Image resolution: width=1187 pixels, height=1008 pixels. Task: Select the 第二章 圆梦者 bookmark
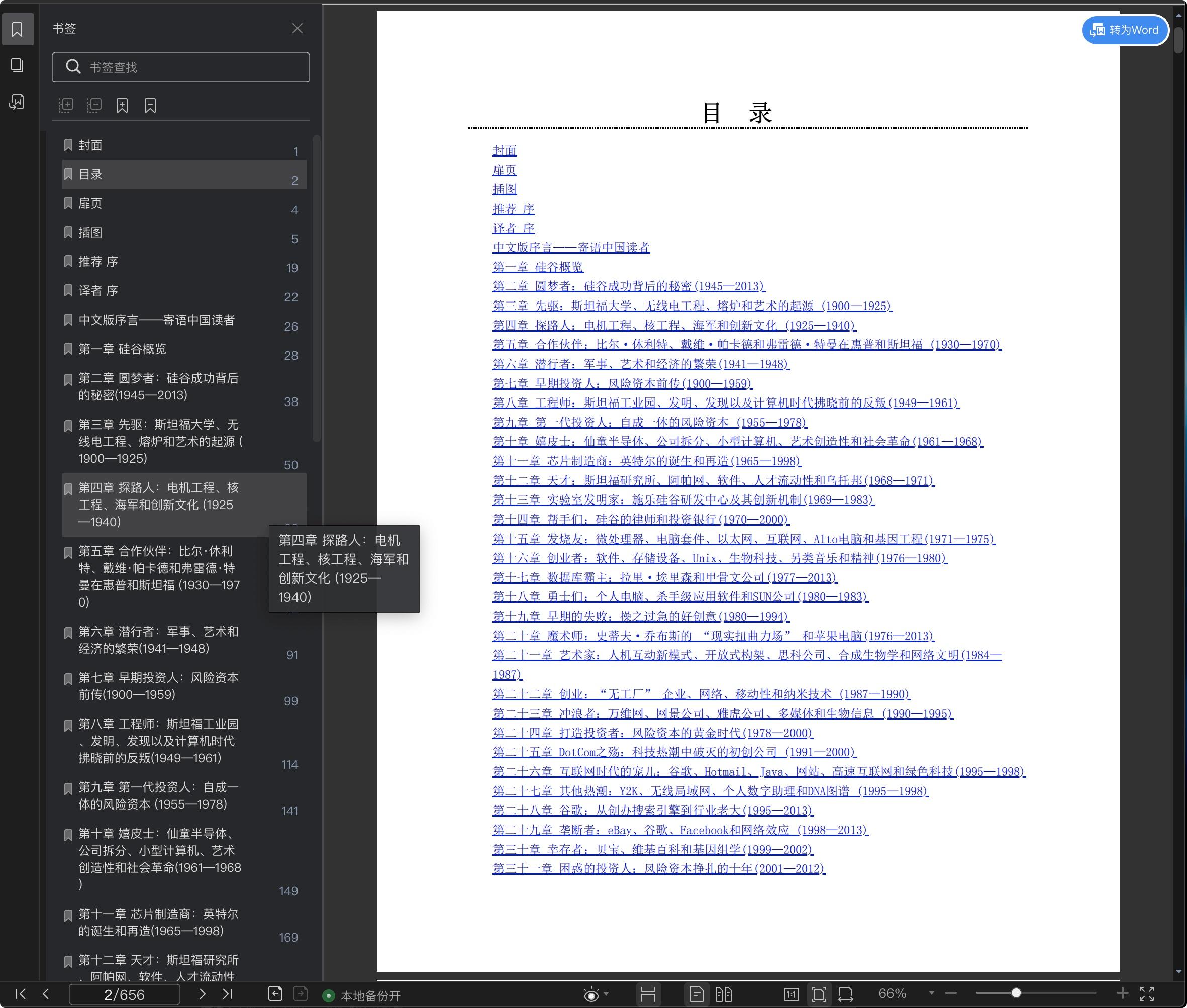coord(184,387)
